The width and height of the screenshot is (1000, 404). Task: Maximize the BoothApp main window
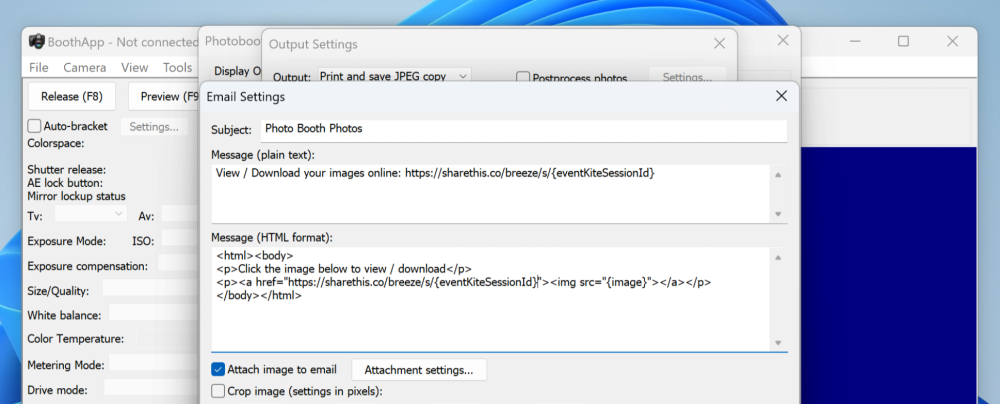(903, 41)
